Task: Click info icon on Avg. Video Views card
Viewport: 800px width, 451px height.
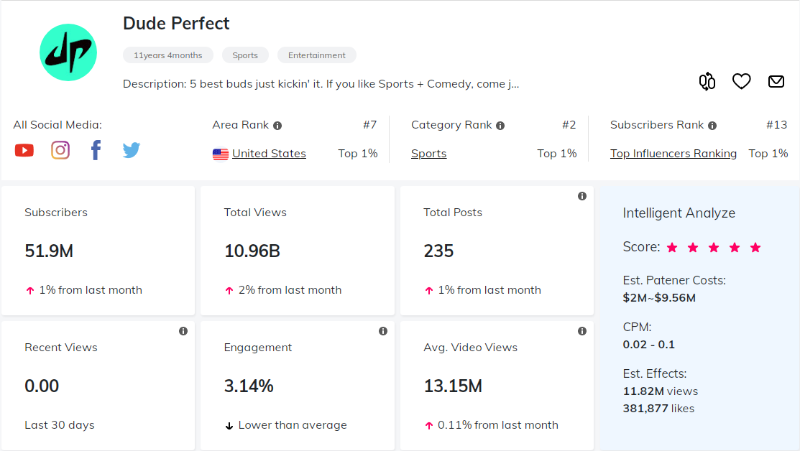Action: click(582, 331)
